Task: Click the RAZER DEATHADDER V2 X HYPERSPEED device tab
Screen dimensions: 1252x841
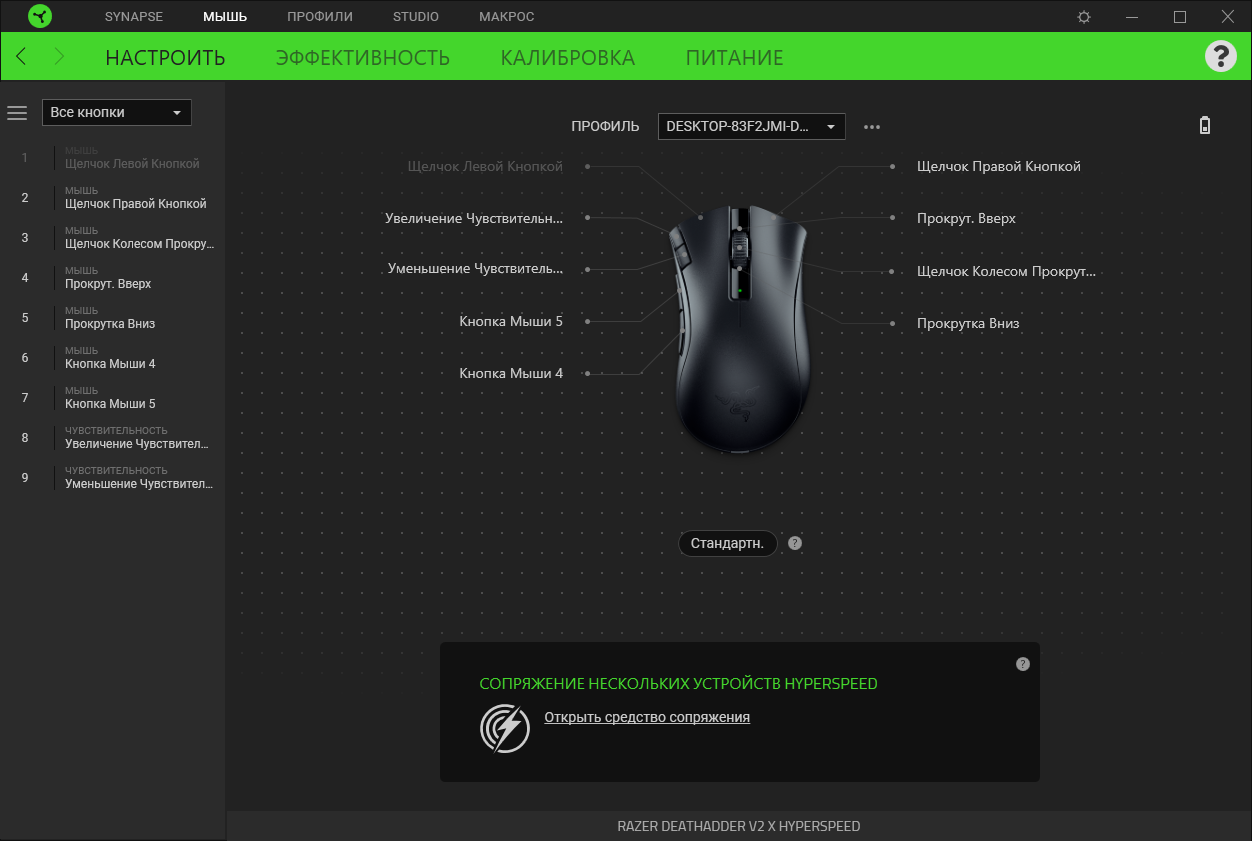Action: coord(739,826)
